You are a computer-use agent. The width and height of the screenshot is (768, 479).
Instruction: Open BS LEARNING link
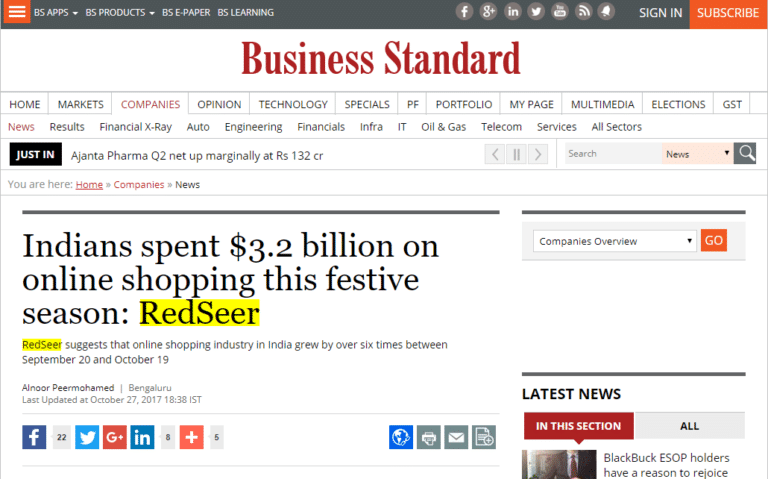[x=245, y=12]
